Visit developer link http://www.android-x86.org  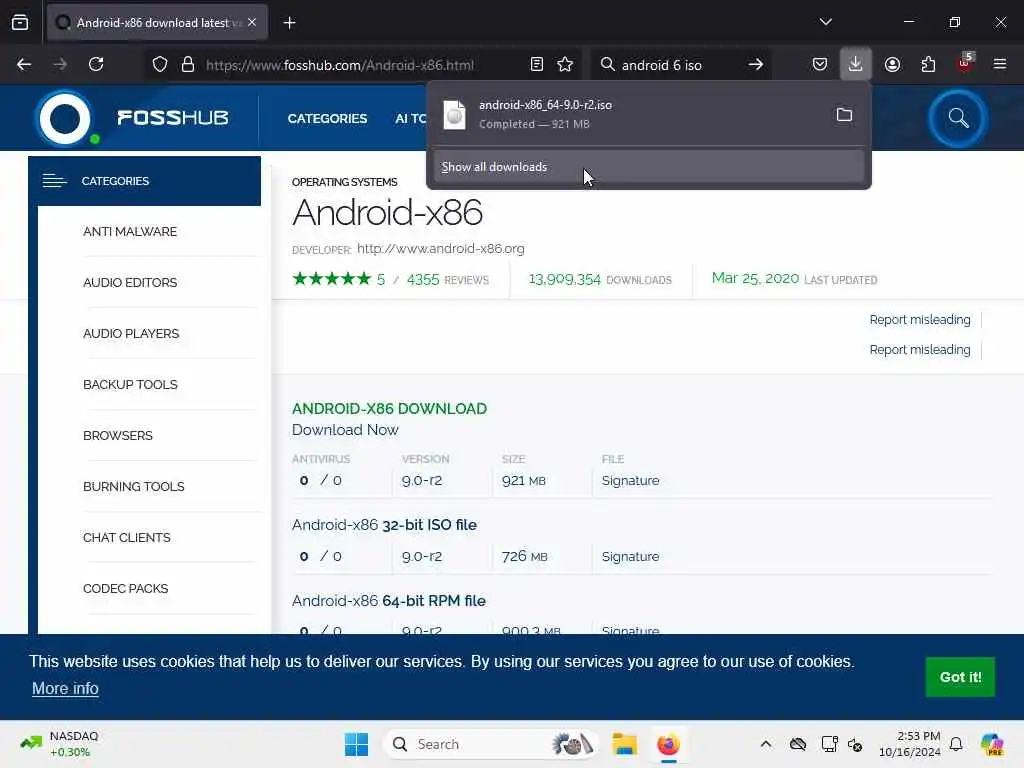click(441, 249)
